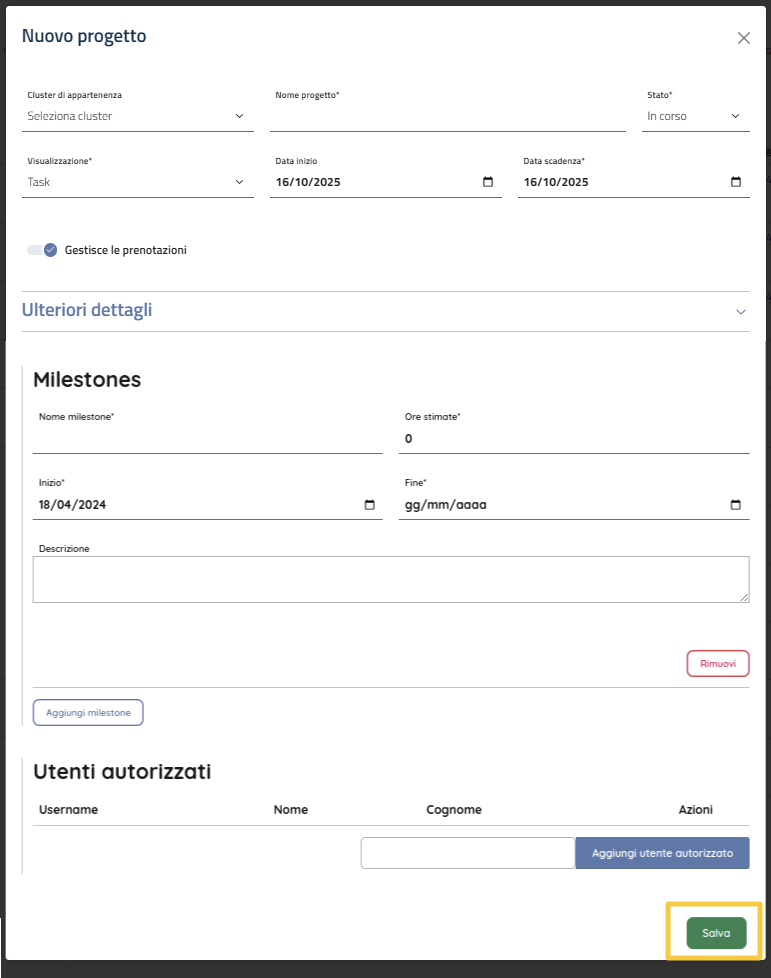771x978 pixels.
Task: Open calendar picker for Data inizio
Action: 488,182
